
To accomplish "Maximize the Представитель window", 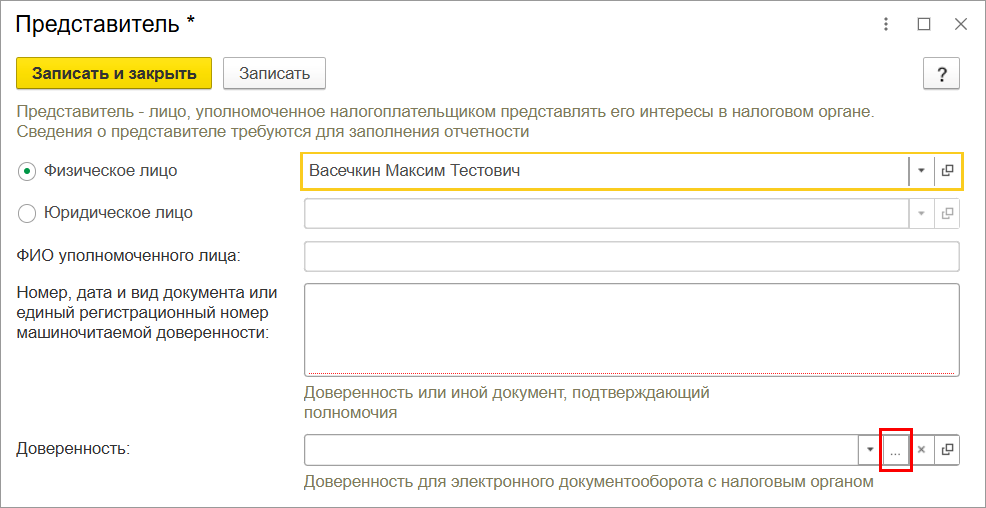I will coord(924,25).
